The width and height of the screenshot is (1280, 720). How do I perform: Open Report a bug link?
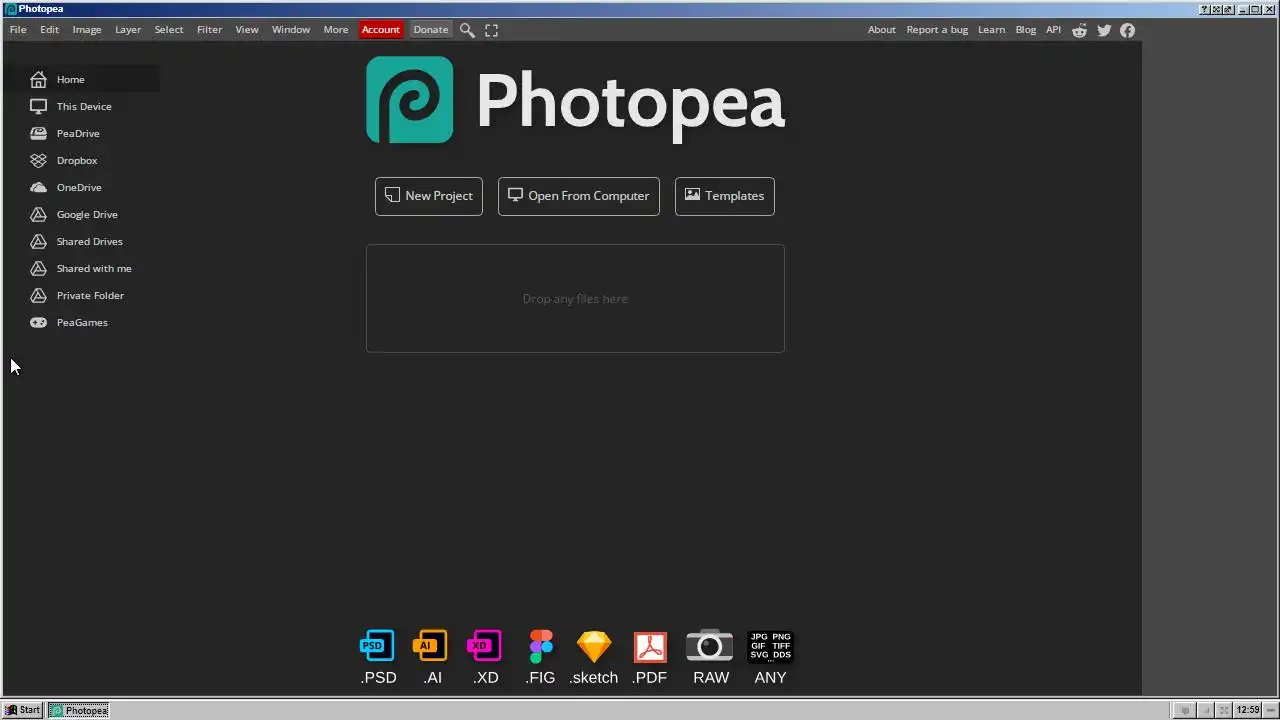click(937, 30)
